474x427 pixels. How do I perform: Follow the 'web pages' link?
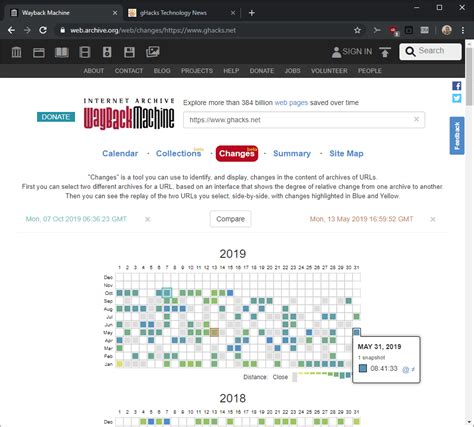pyautogui.click(x=291, y=103)
